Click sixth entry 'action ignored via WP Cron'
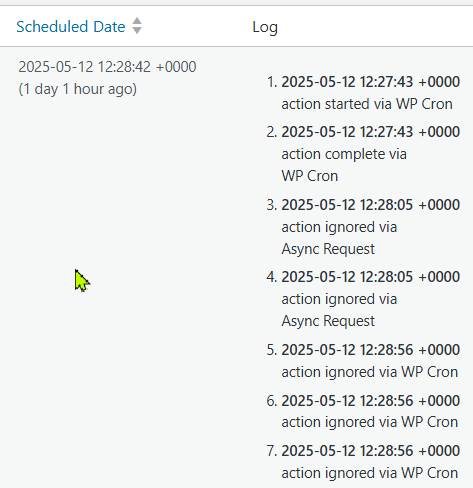 point(370,422)
